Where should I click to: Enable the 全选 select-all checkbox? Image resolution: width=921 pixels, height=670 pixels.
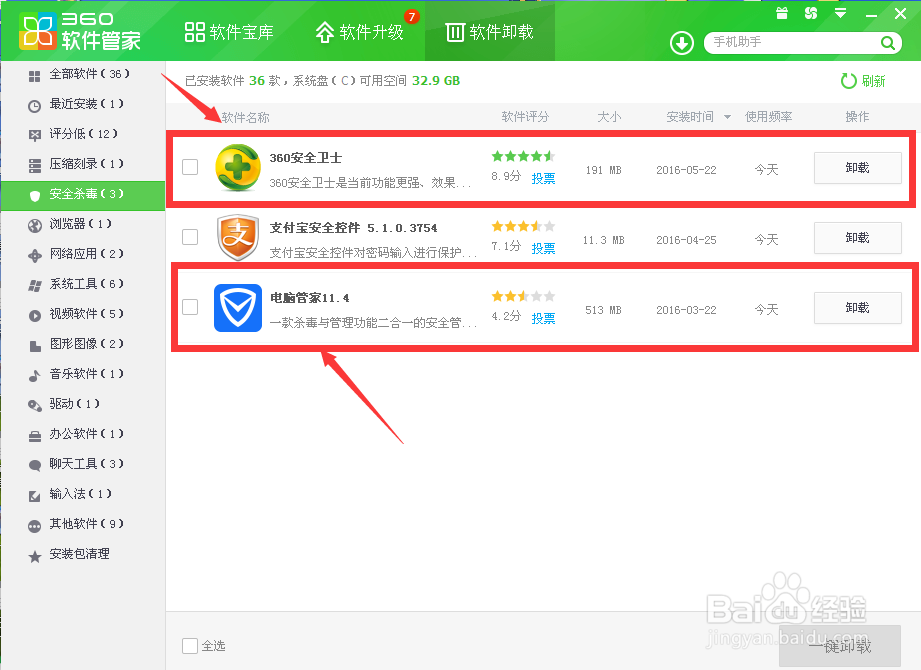[x=189, y=646]
